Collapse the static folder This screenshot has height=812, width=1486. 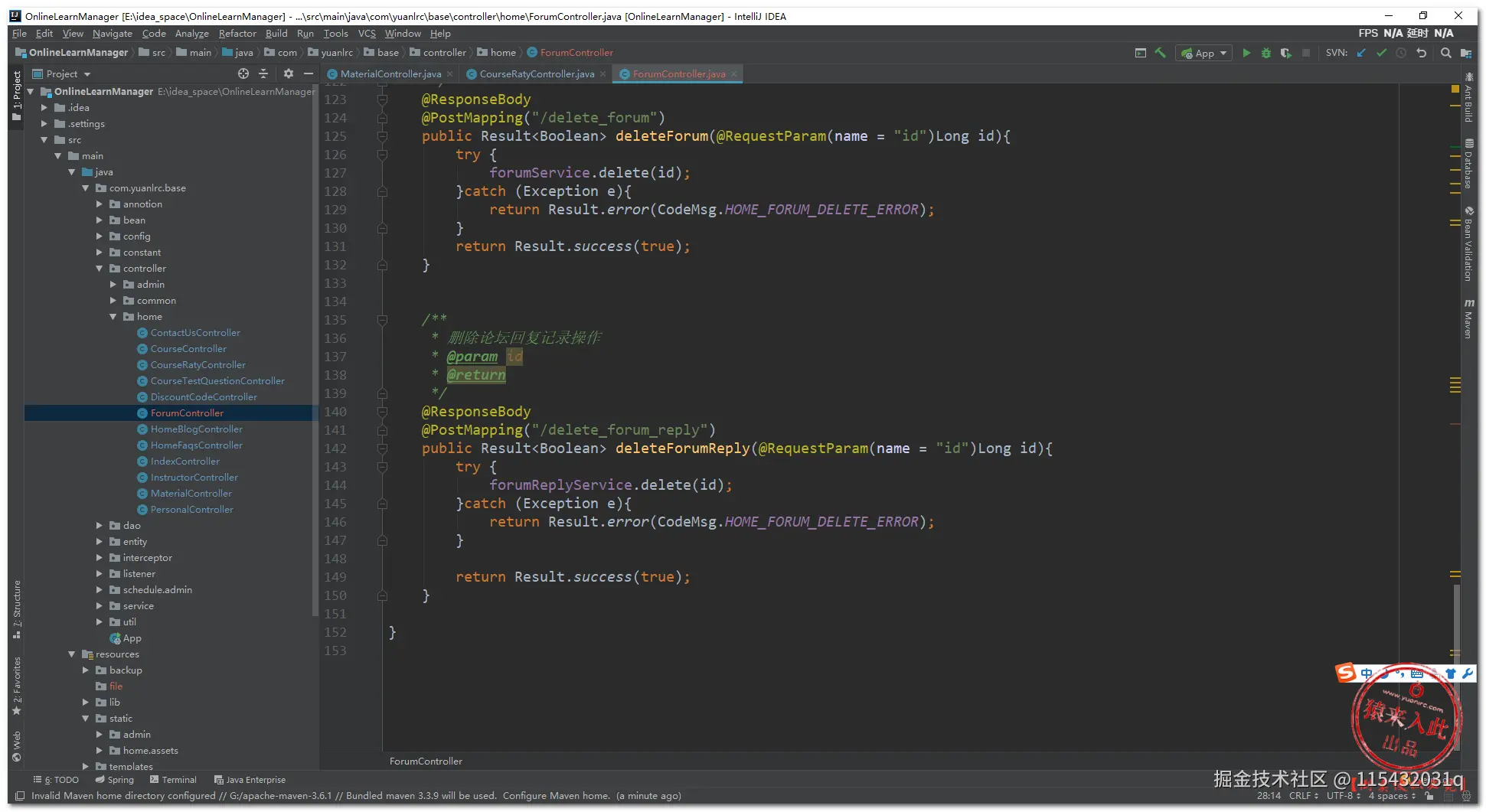tap(86, 719)
